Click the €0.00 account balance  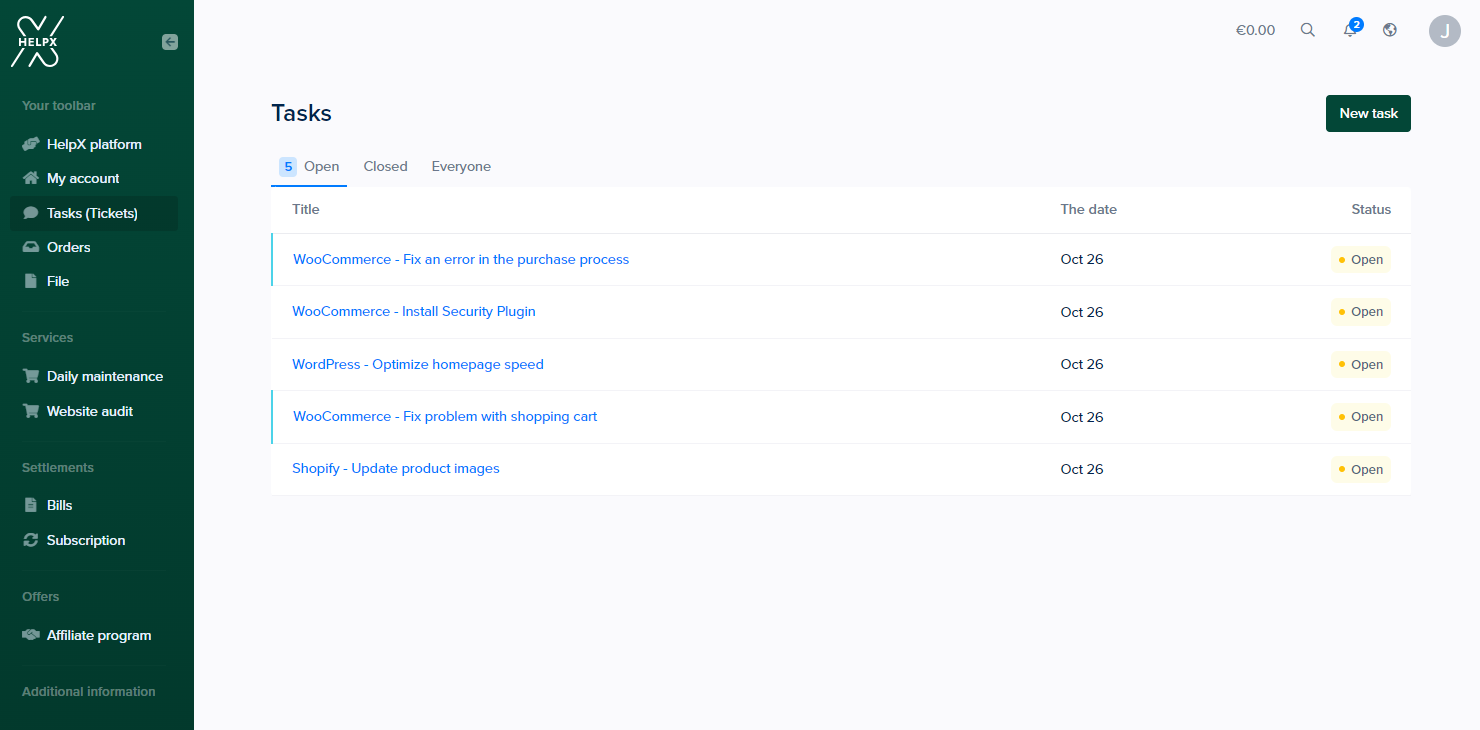1255,30
